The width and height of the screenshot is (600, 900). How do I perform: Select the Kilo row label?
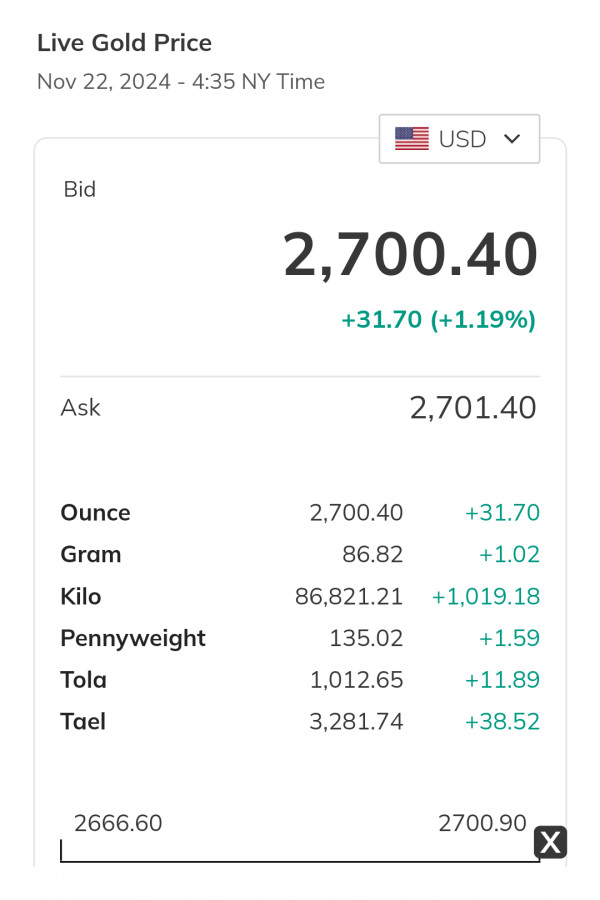click(80, 597)
